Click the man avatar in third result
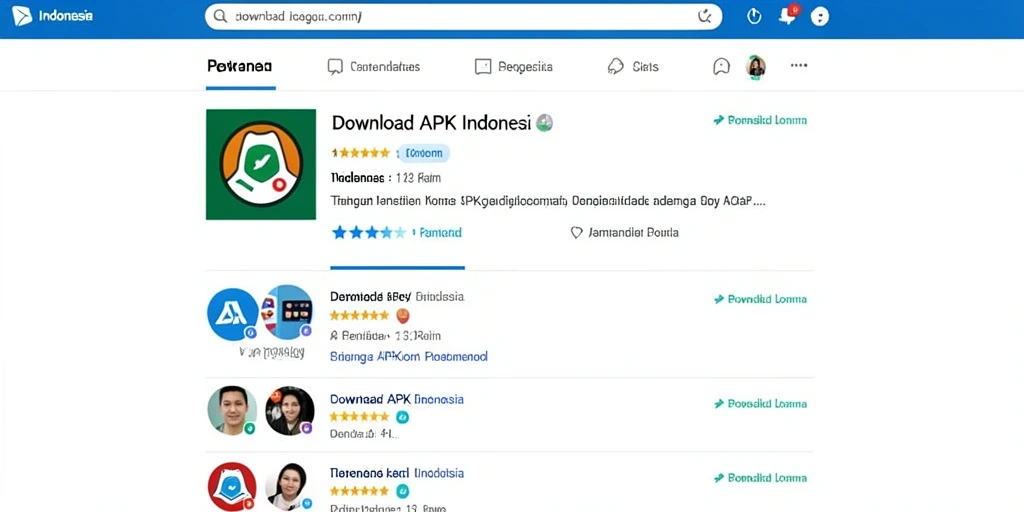1024x512 pixels. tap(232, 410)
